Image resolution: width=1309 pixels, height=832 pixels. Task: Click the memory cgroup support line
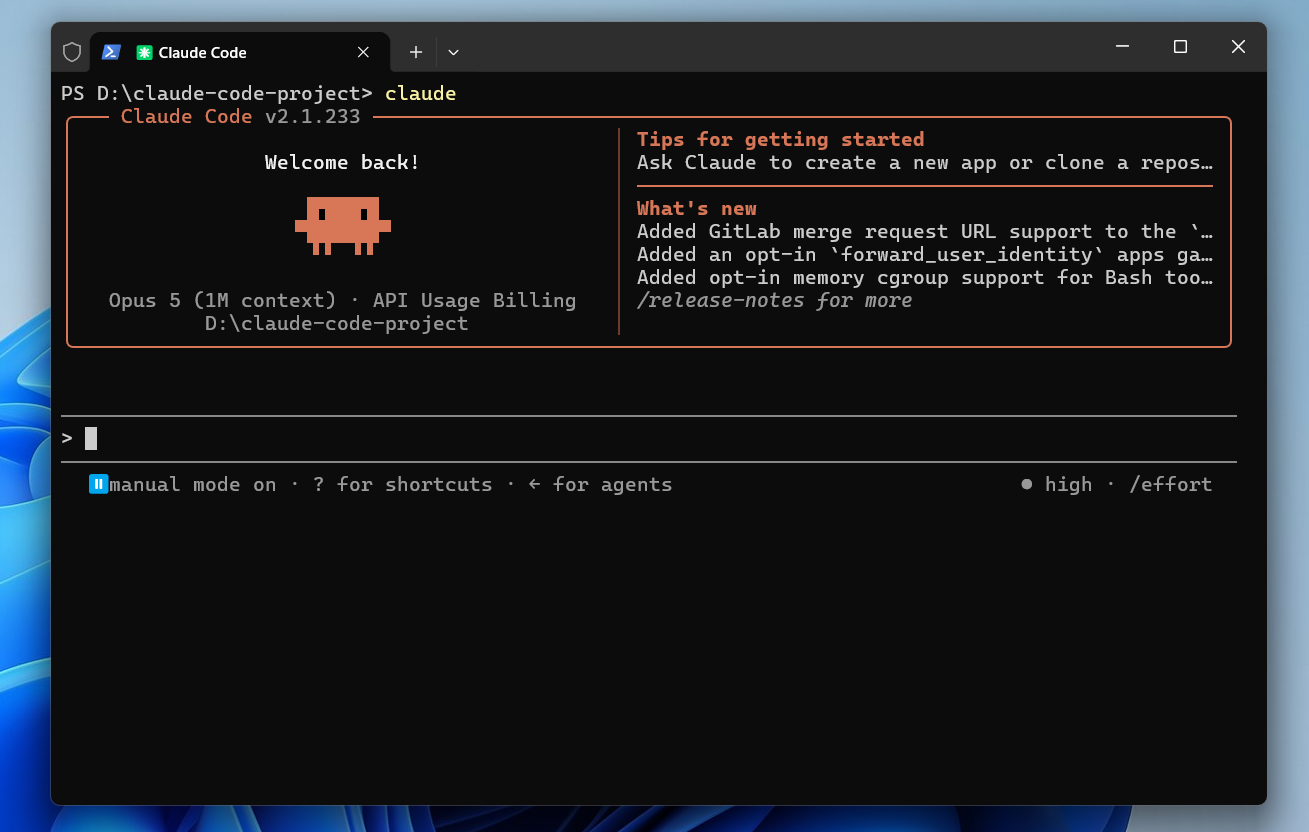point(925,277)
